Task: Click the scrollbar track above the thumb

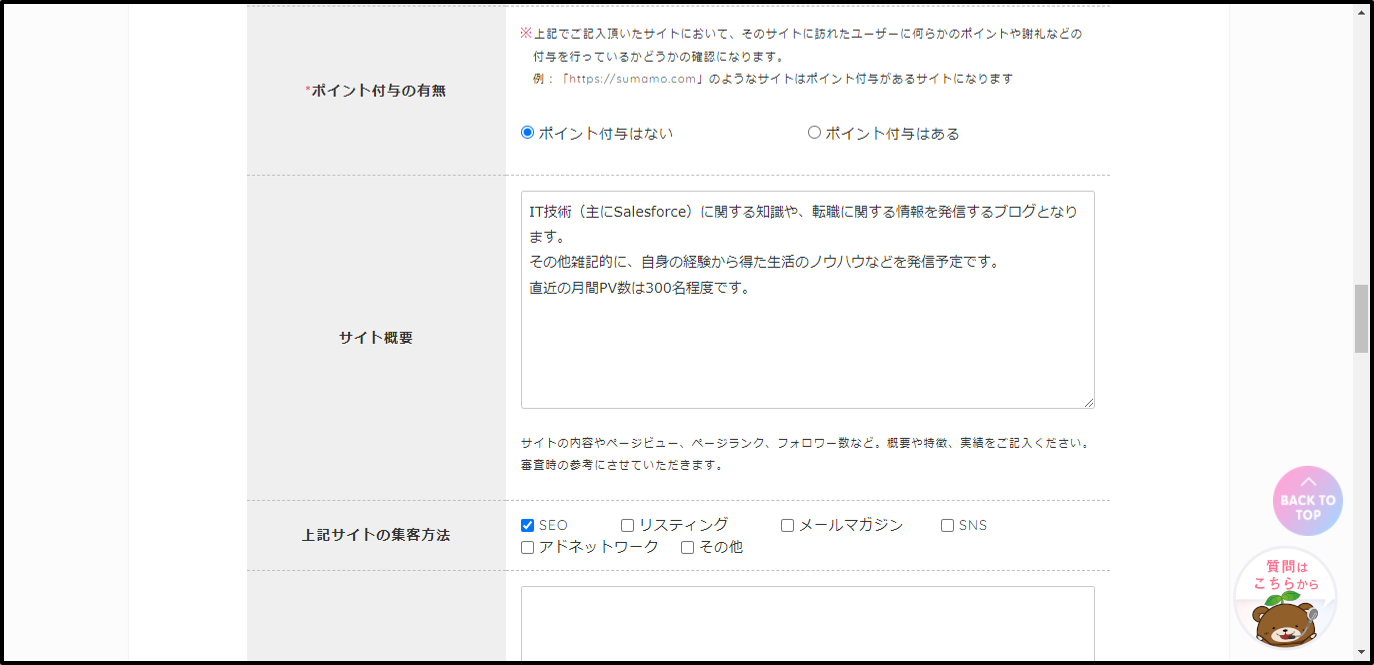Action: (x=1361, y=150)
